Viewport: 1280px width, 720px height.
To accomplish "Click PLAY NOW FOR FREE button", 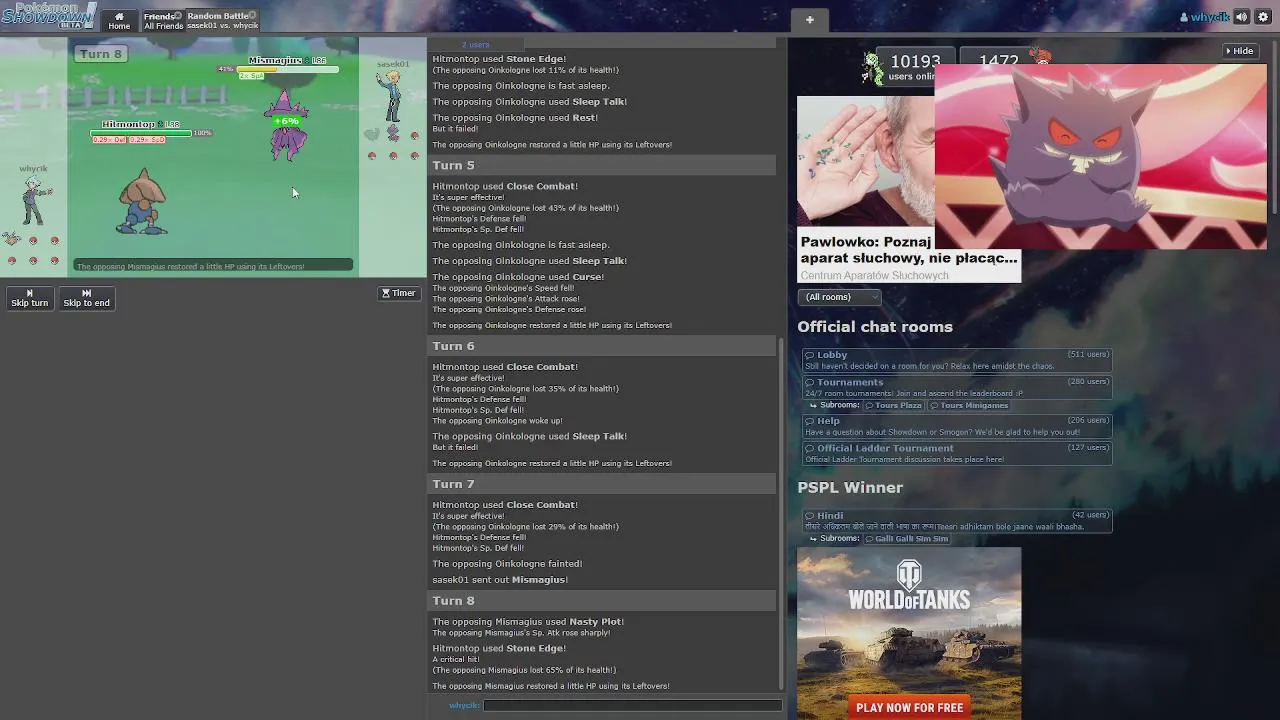I will pyautogui.click(x=909, y=707).
